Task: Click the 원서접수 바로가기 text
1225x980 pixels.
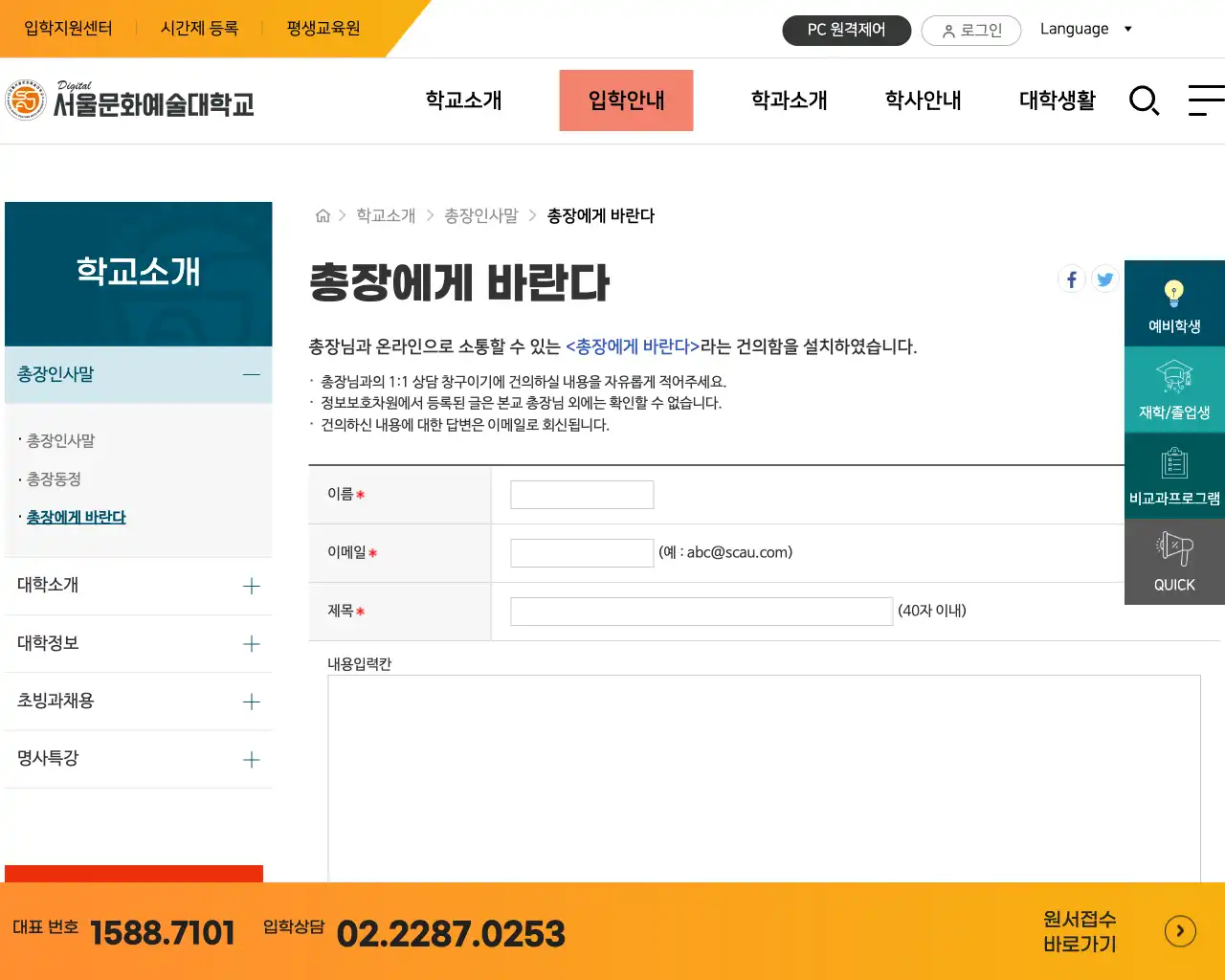Action: coord(1080,931)
